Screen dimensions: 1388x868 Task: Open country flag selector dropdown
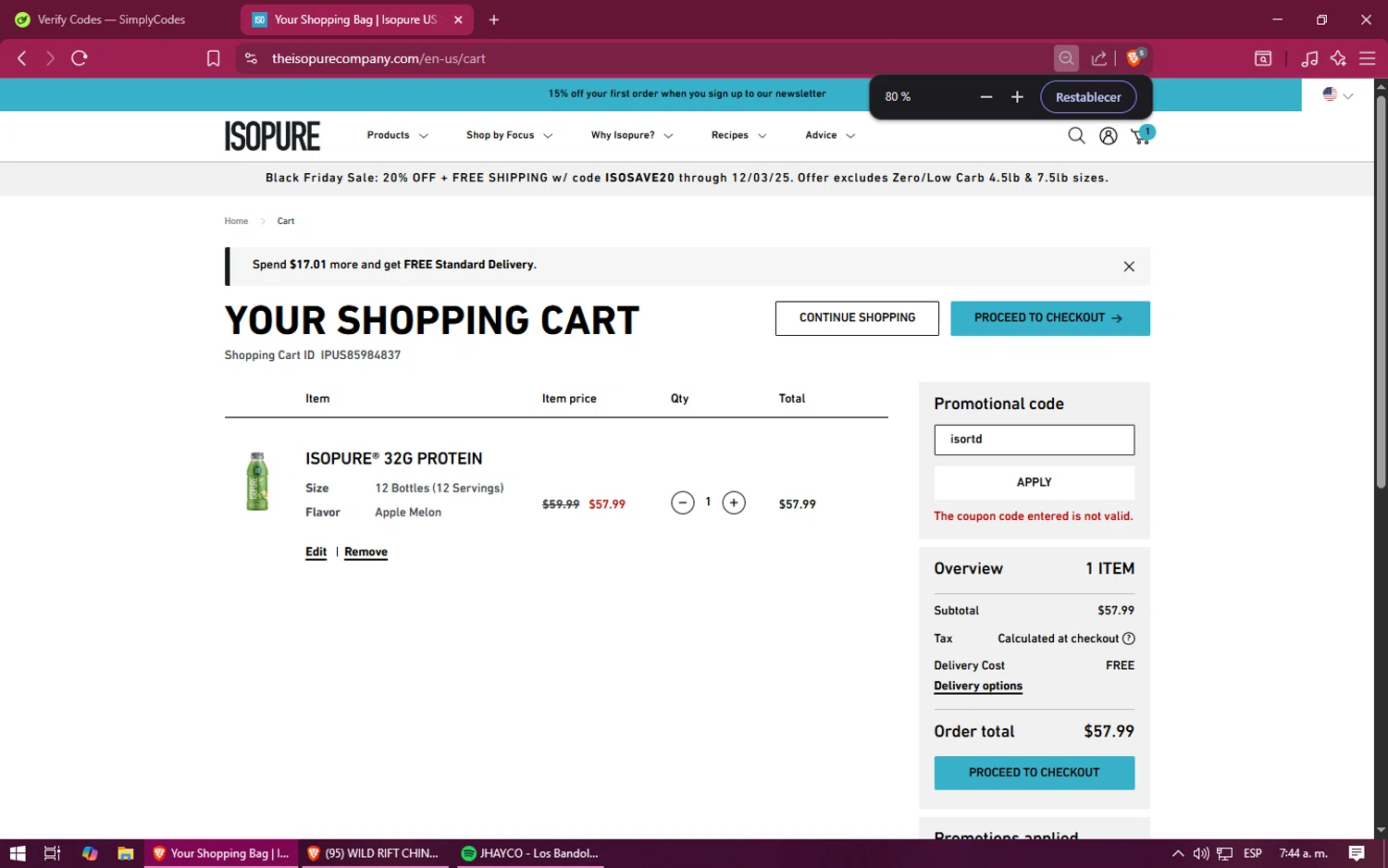click(x=1337, y=95)
